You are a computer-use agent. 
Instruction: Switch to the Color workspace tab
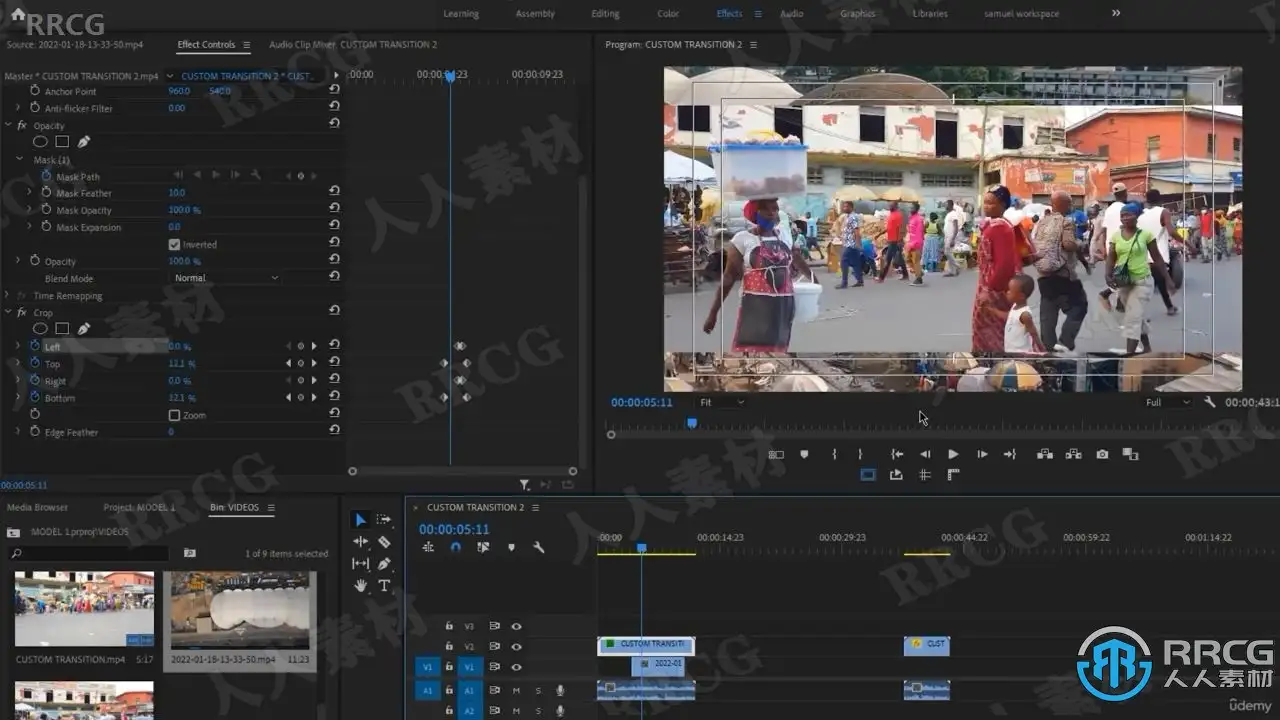(x=668, y=14)
